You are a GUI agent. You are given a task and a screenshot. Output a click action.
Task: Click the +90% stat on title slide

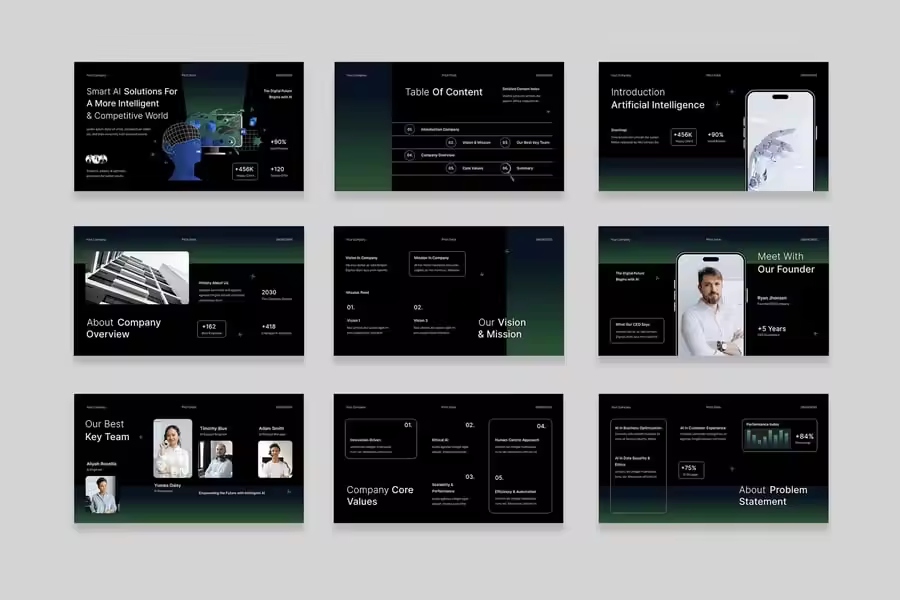(278, 144)
